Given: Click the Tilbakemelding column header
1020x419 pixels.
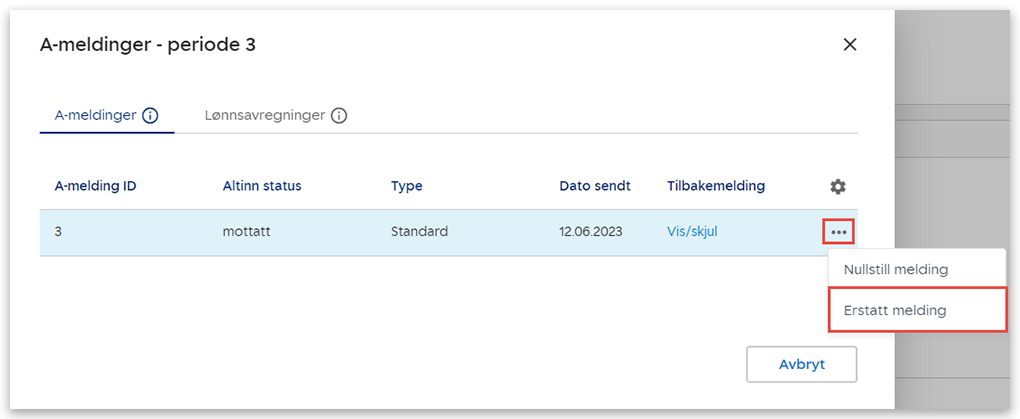Looking at the screenshot, I should pyautogui.click(x=715, y=186).
